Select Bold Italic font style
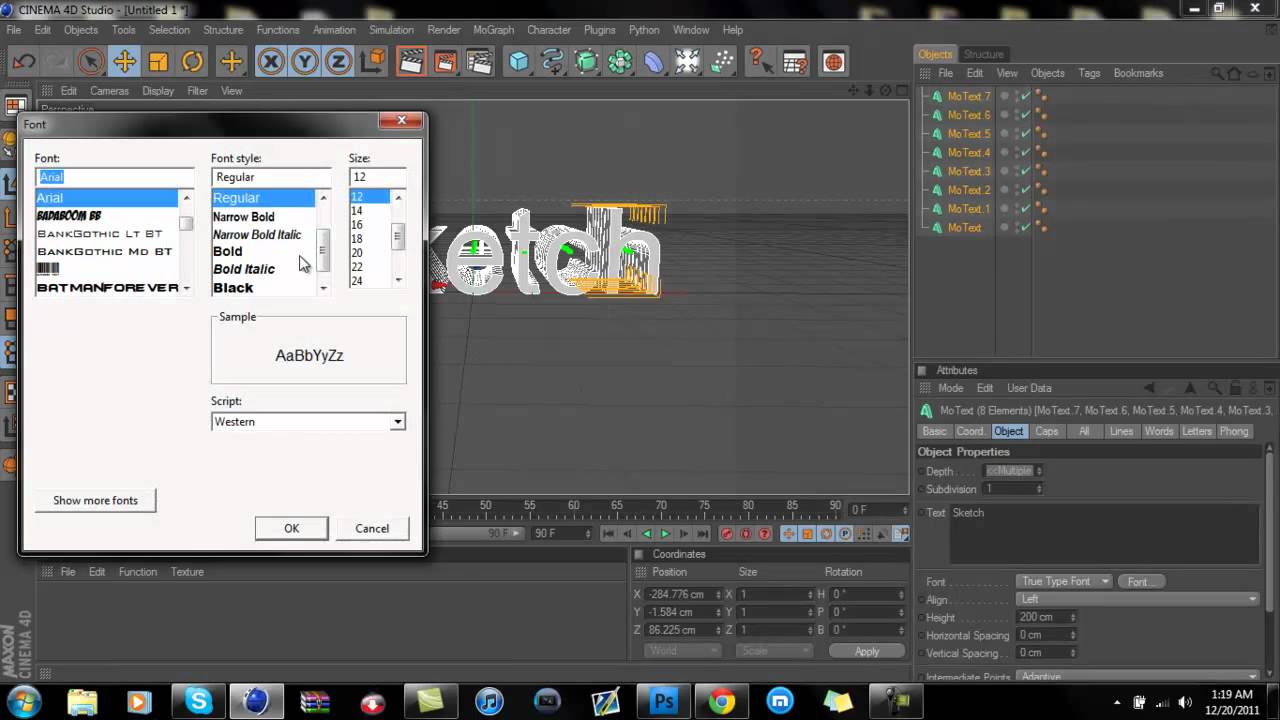Viewport: 1280px width, 720px height. 244,269
